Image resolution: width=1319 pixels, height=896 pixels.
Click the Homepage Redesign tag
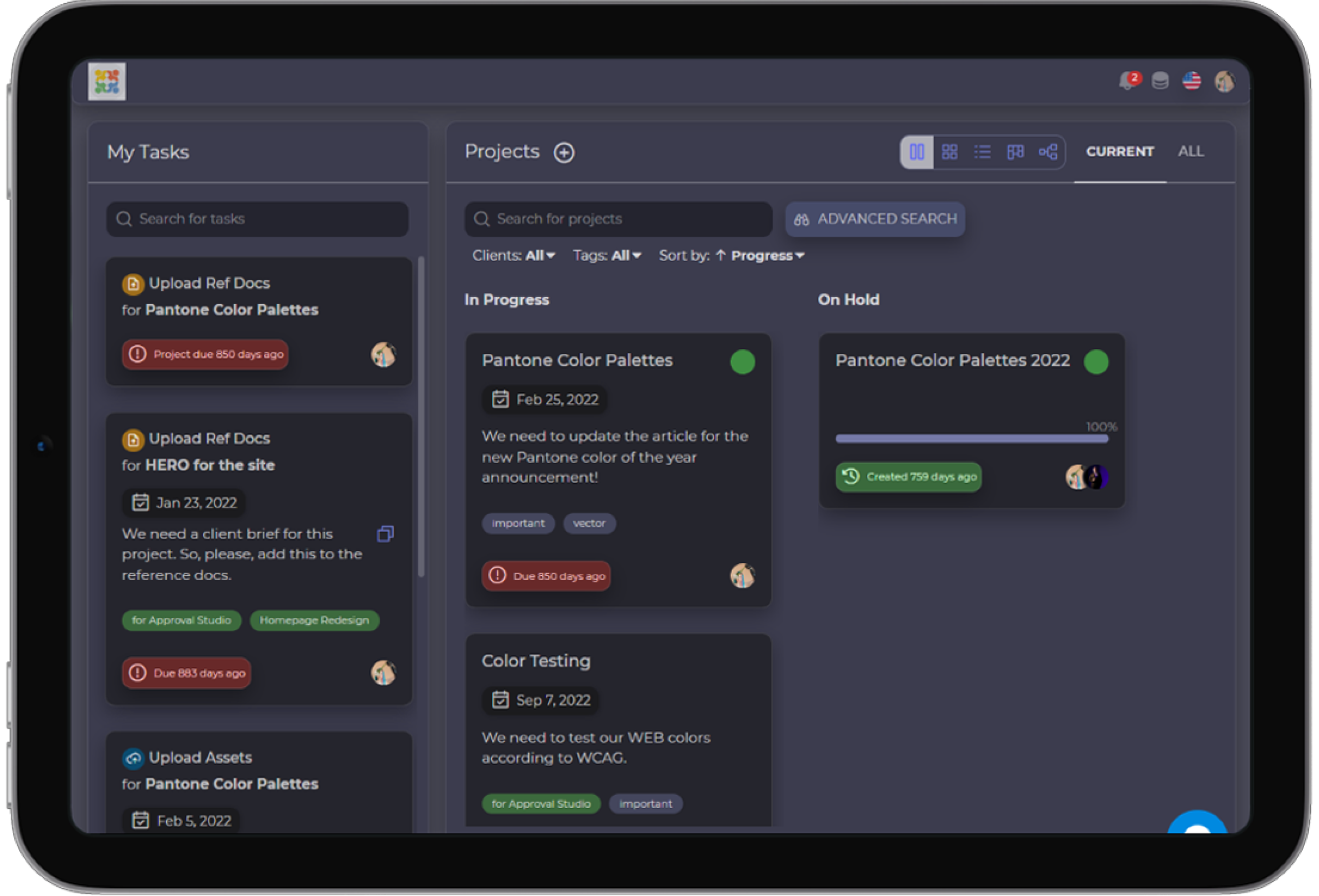pos(315,620)
